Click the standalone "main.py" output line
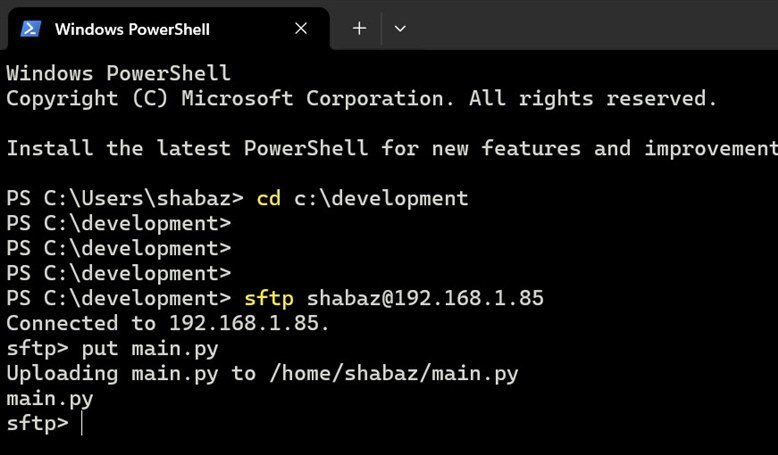 [x=50, y=398]
